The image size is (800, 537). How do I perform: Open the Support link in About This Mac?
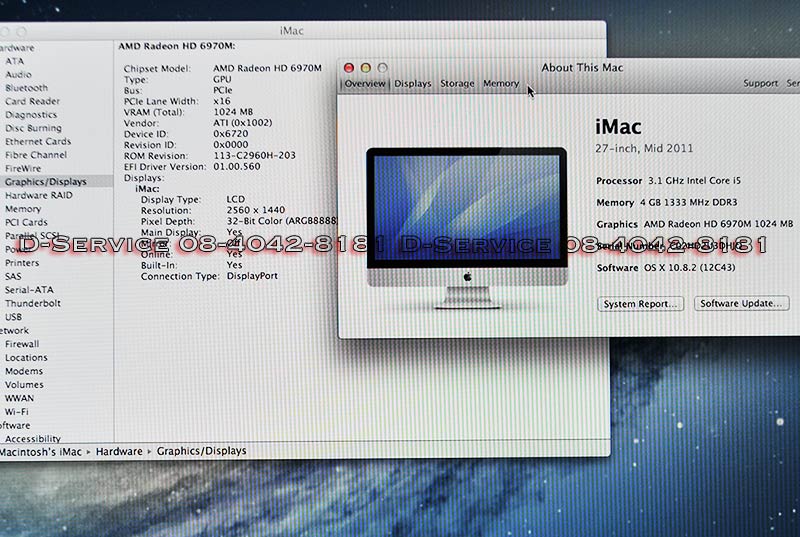(760, 83)
